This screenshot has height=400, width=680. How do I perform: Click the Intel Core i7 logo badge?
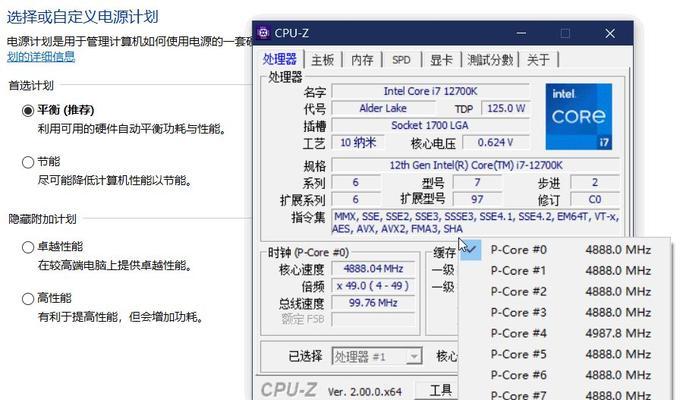[x=579, y=116]
